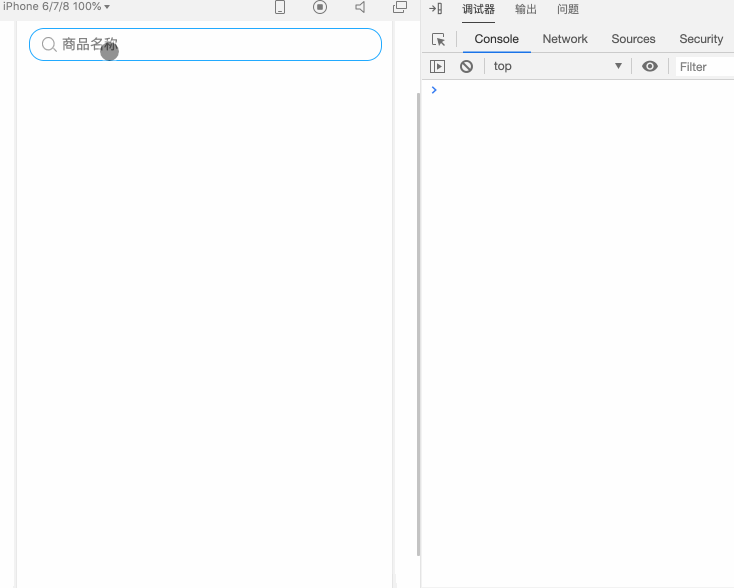Click the console prompt chevron

(x=434, y=90)
